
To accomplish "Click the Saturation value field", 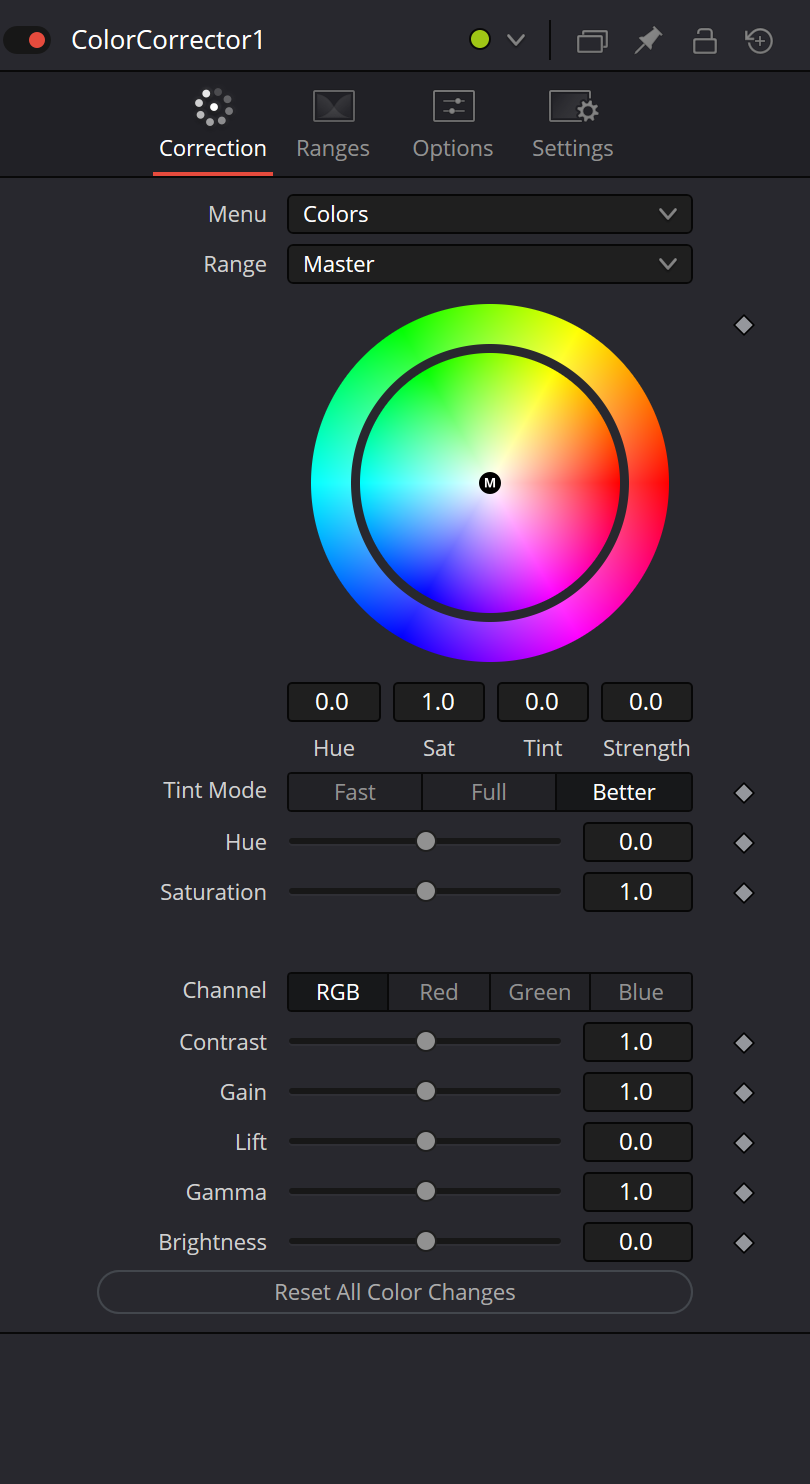I will (x=638, y=892).
